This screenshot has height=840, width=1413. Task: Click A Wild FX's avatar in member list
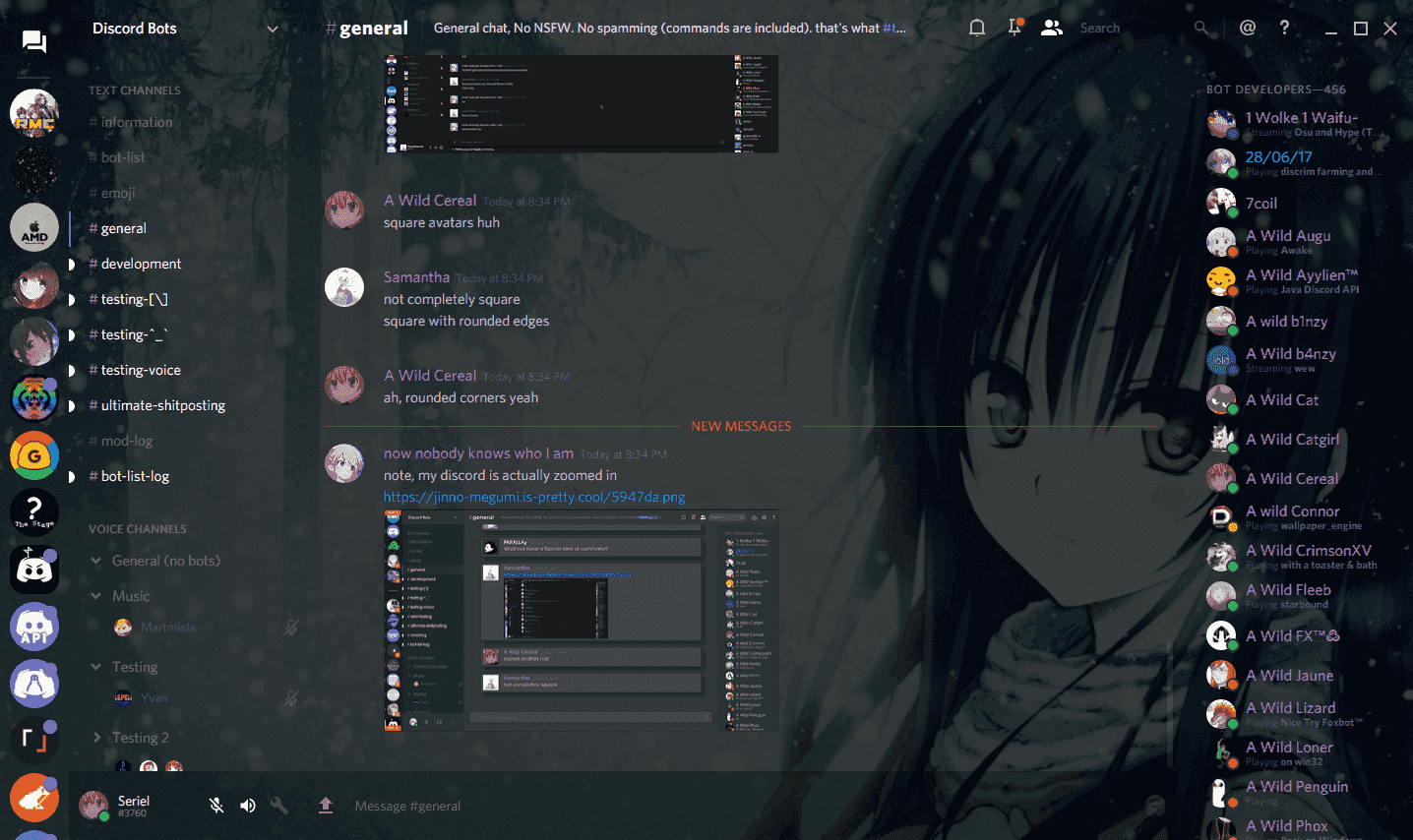[x=1221, y=635]
